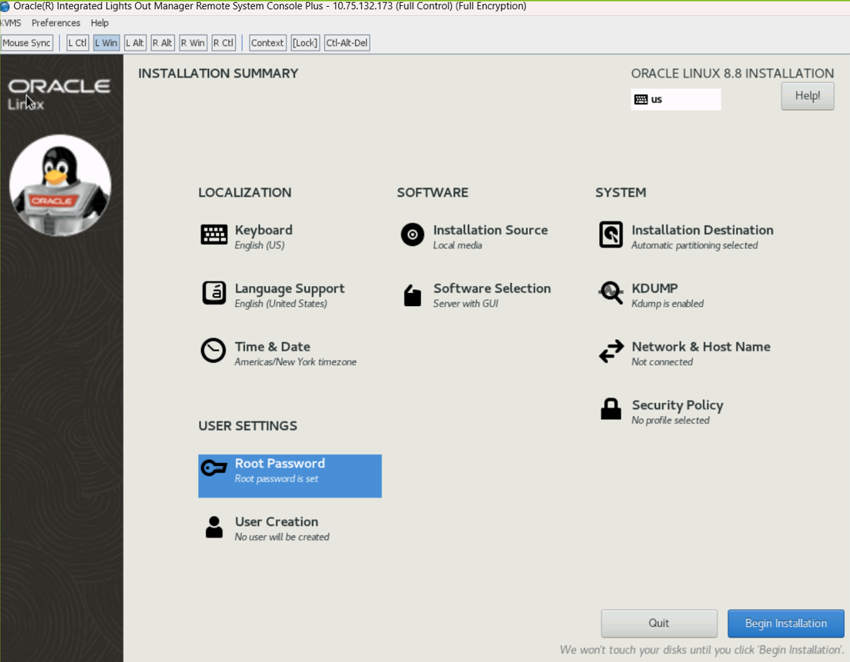Toggle the R Ctl modifier key

[x=223, y=43]
